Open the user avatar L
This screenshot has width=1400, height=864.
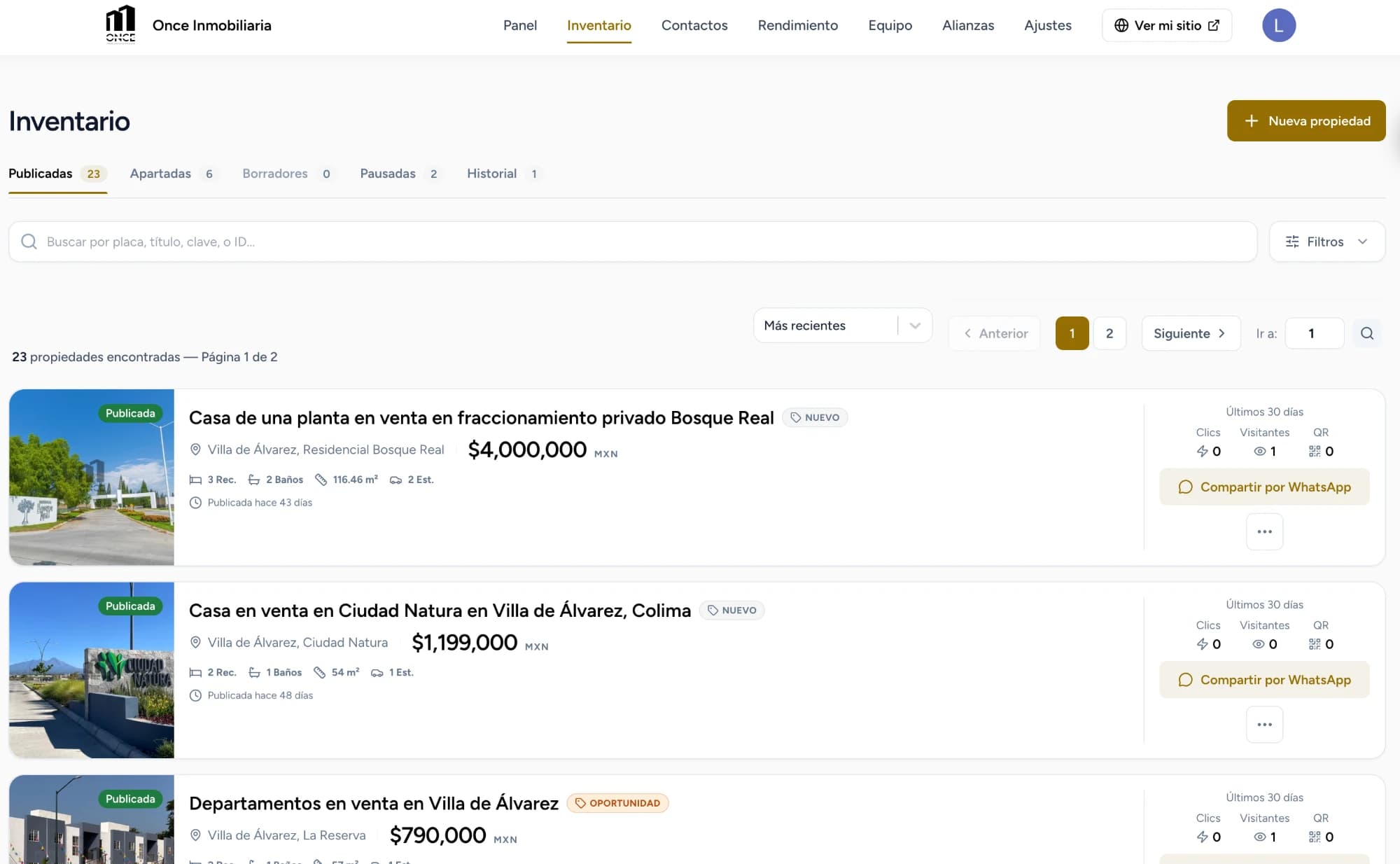coord(1278,25)
